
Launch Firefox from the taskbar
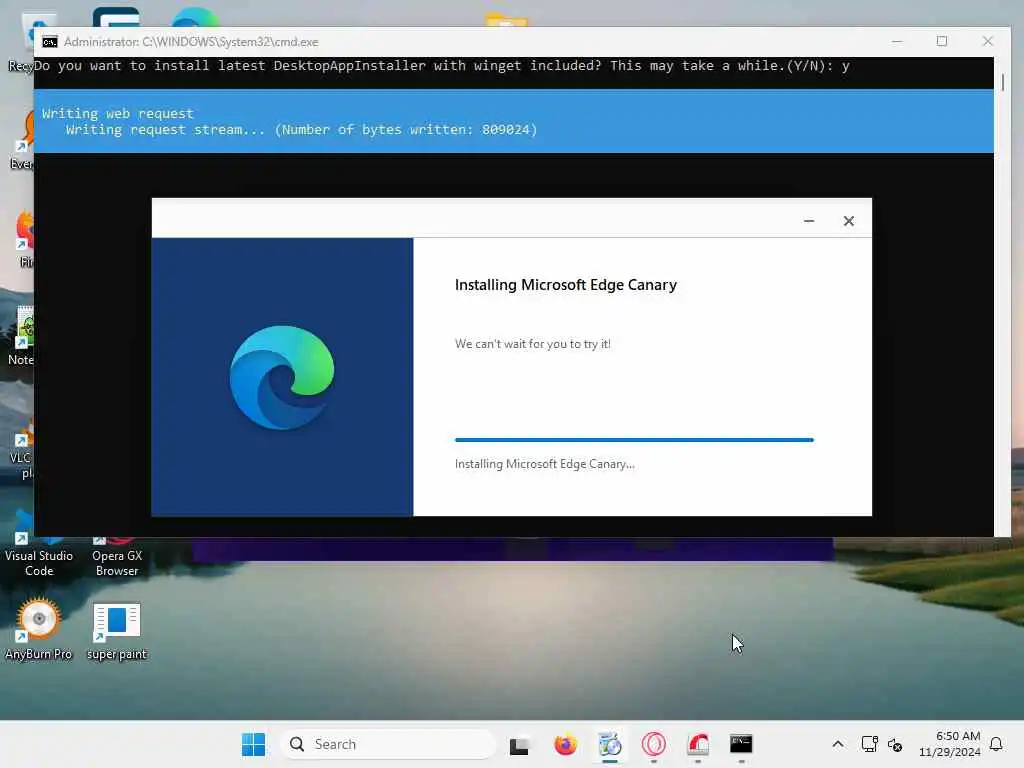point(566,744)
